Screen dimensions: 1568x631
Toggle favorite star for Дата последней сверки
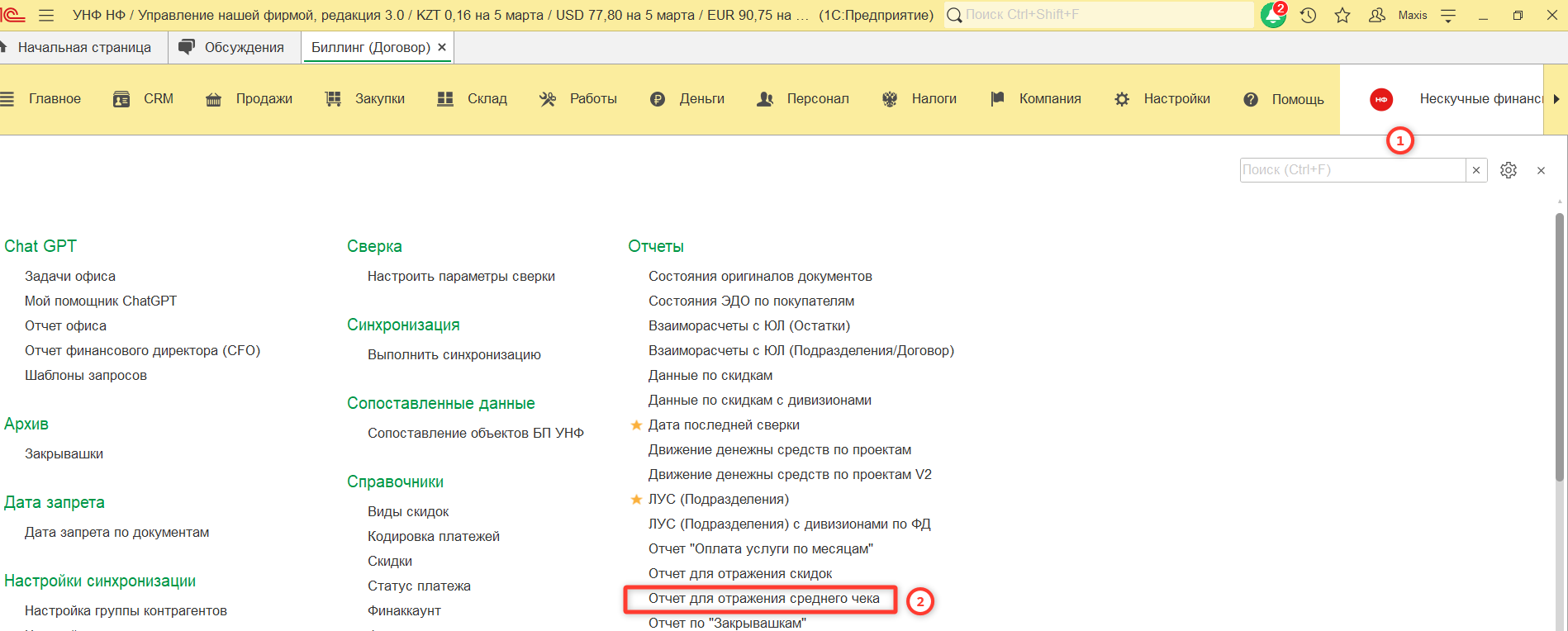click(636, 425)
